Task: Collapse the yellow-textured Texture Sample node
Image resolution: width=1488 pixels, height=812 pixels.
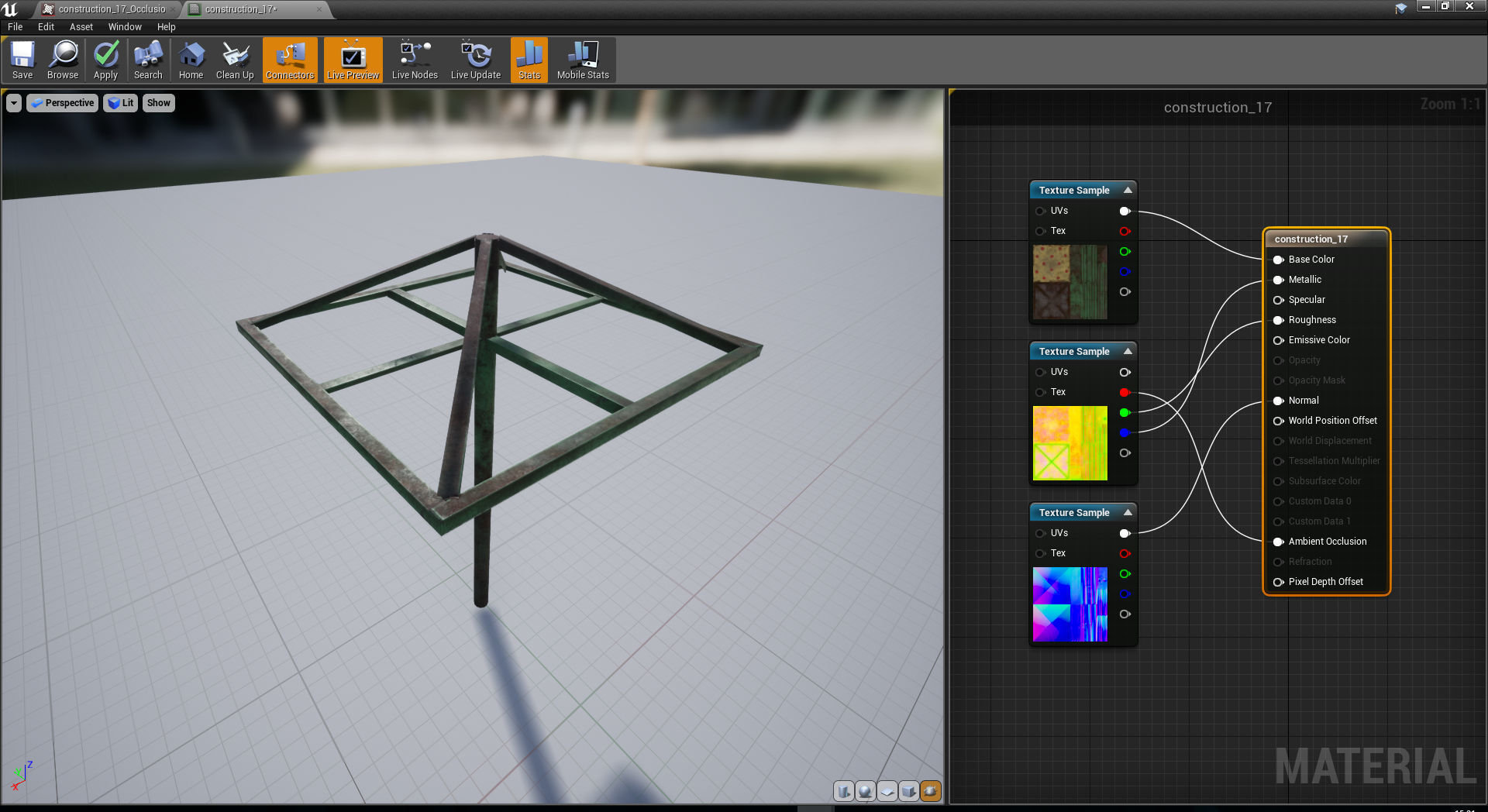Action: (x=1128, y=351)
